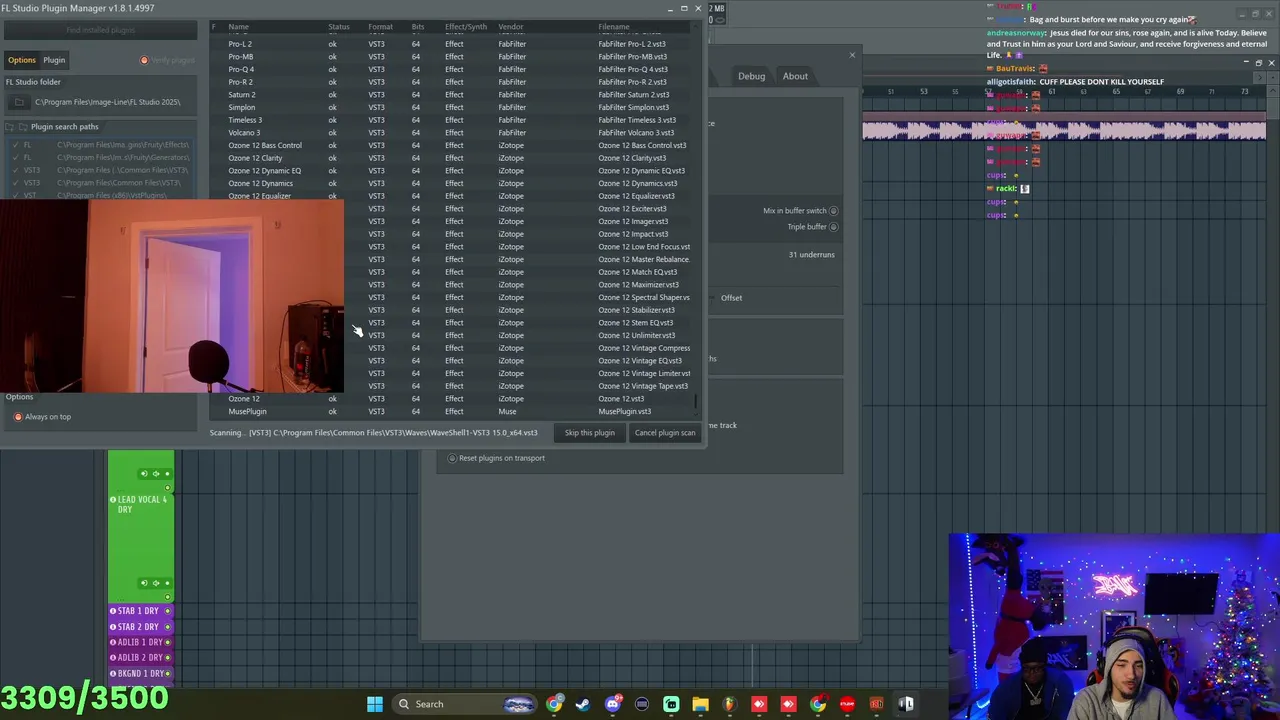Switch to the Options tab
This screenshot has width=1280, height=720.
pos(22,60)
